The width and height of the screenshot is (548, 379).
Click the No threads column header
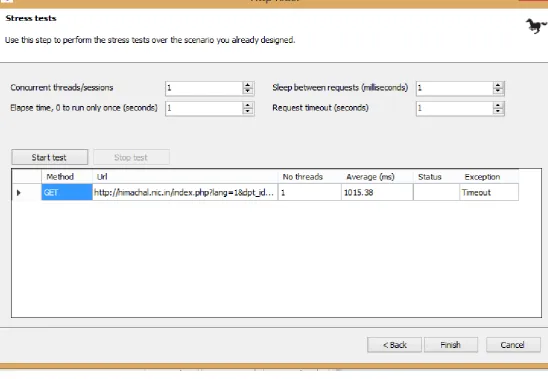click(x=310, y=177)
